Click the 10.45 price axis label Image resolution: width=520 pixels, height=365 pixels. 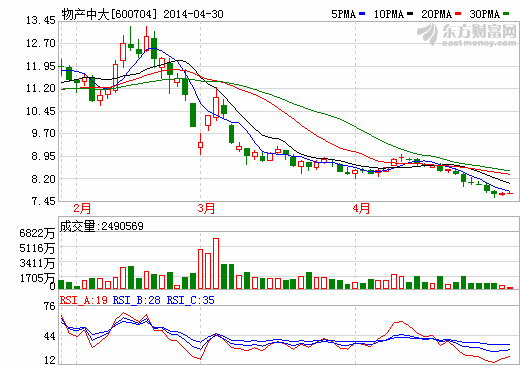coord(41,111)
